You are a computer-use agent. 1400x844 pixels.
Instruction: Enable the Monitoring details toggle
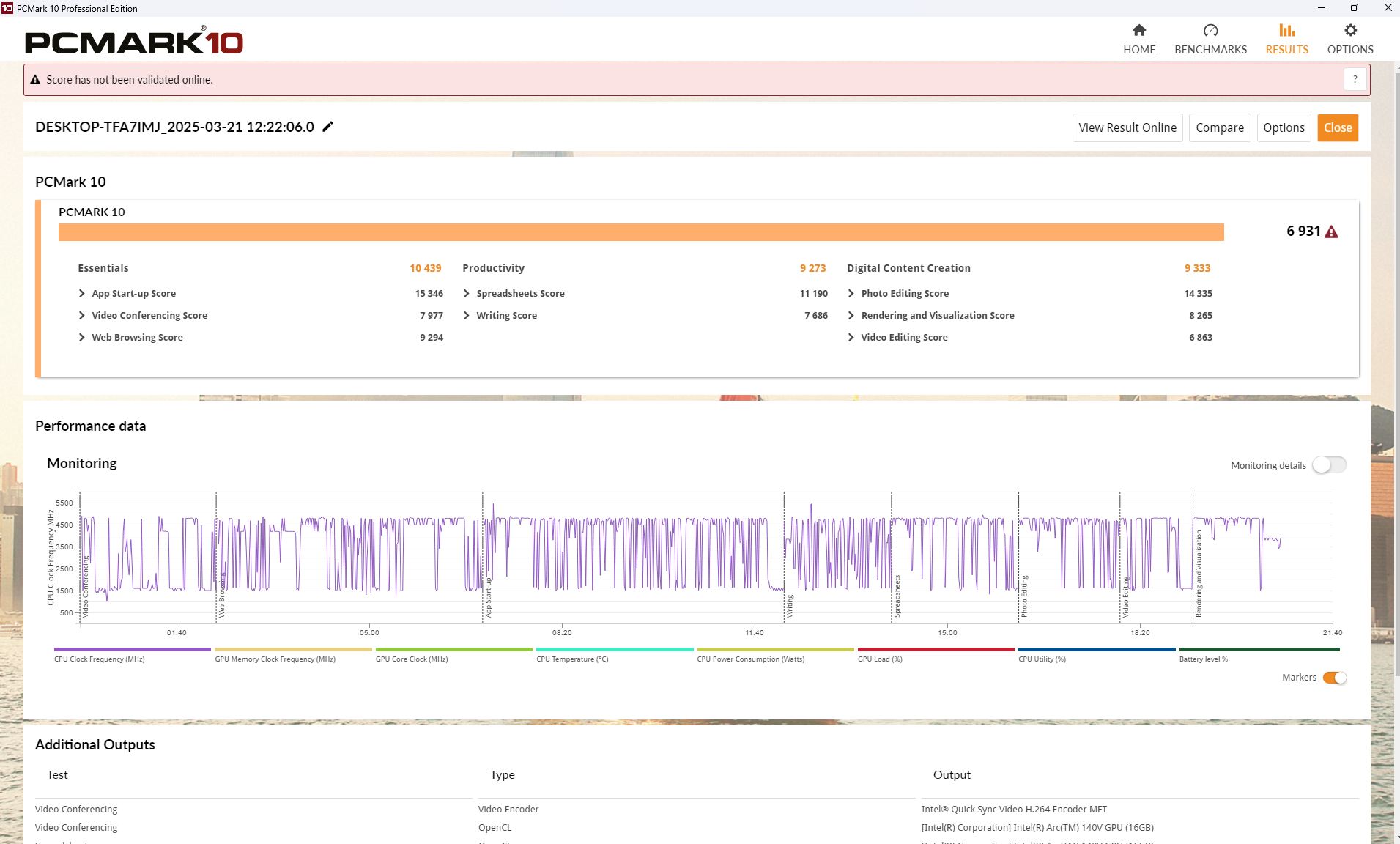1328,465
